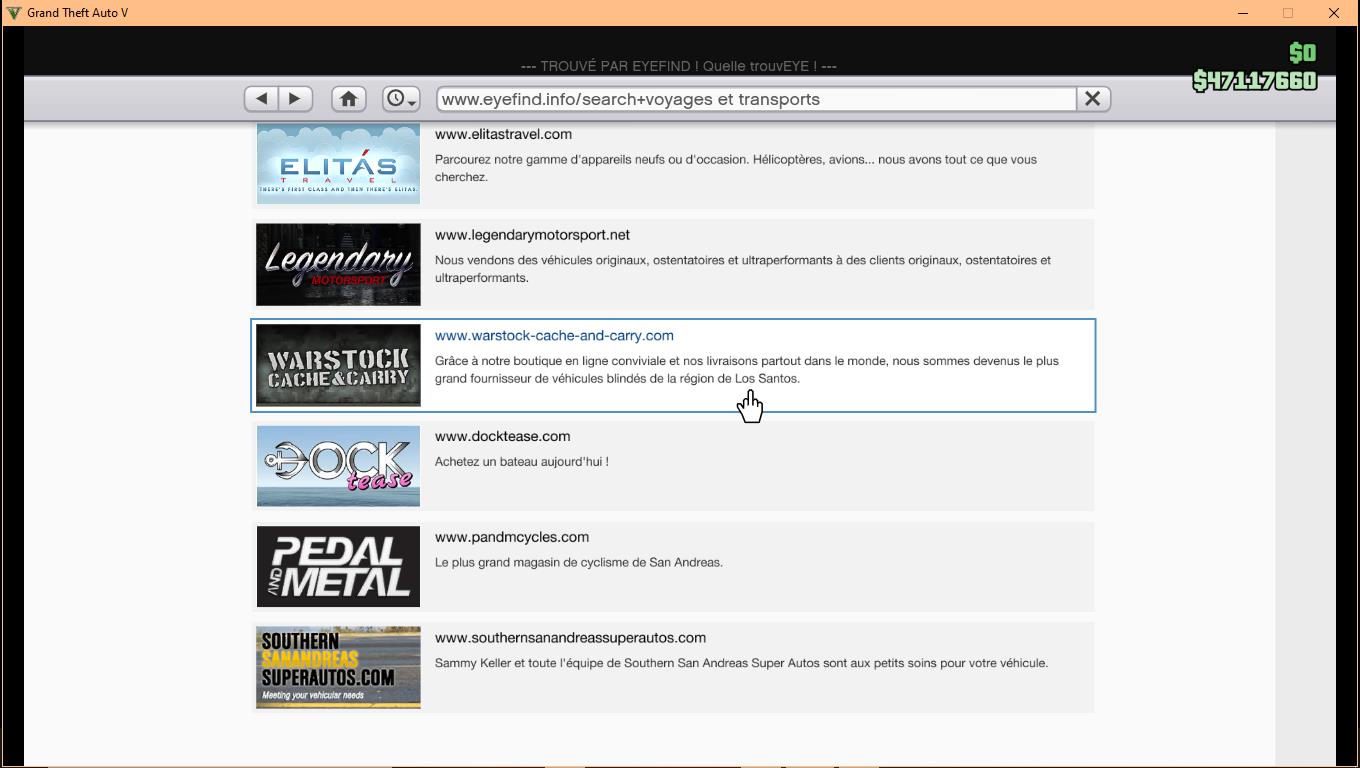Click the eyefind.info URL address field
Viewport: 1360px width, 768px height.
click(x=755, y=99)
